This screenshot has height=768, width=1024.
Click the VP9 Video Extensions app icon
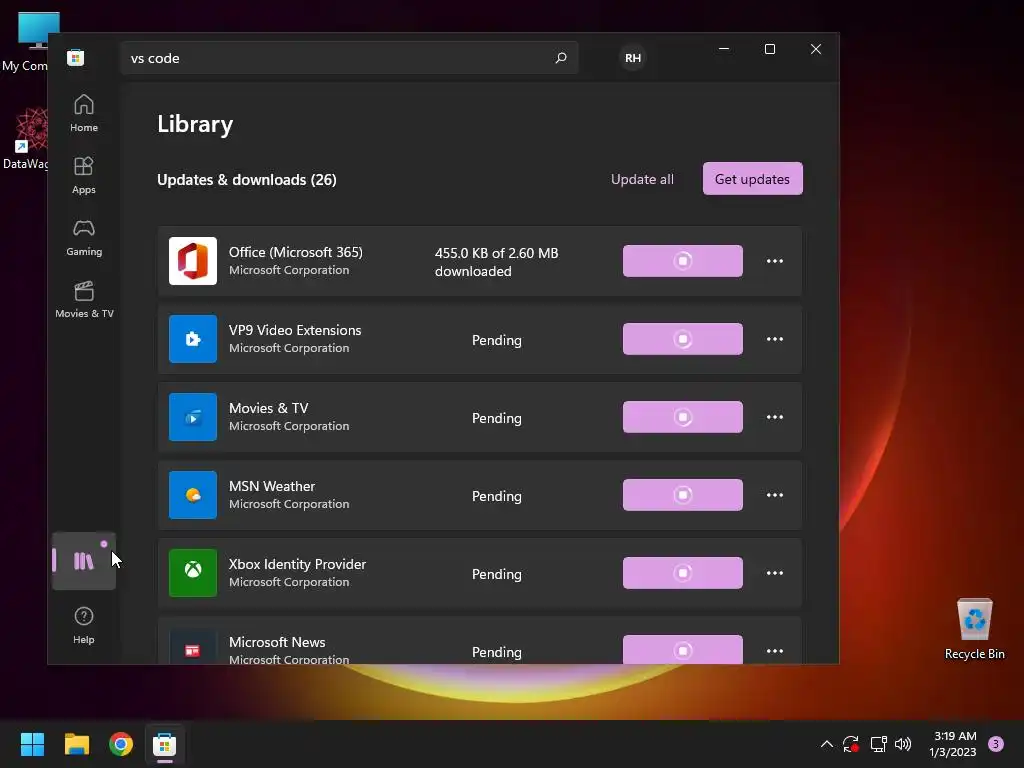[x=193, y=339]
